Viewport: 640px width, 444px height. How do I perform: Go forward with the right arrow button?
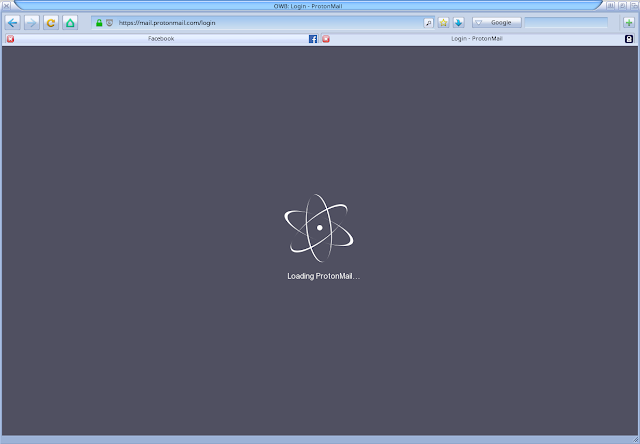(x=32, y=22)
